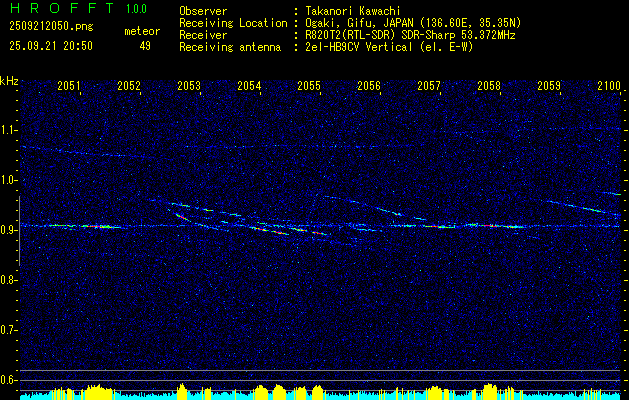Viewport: 629px width, 400px height.
Task: Click the kHz axis unit label
Action: click(x=9, y=81)
